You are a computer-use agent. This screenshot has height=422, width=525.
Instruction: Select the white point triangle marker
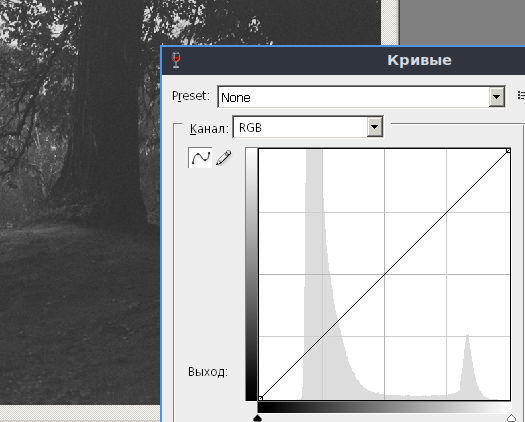511,418
